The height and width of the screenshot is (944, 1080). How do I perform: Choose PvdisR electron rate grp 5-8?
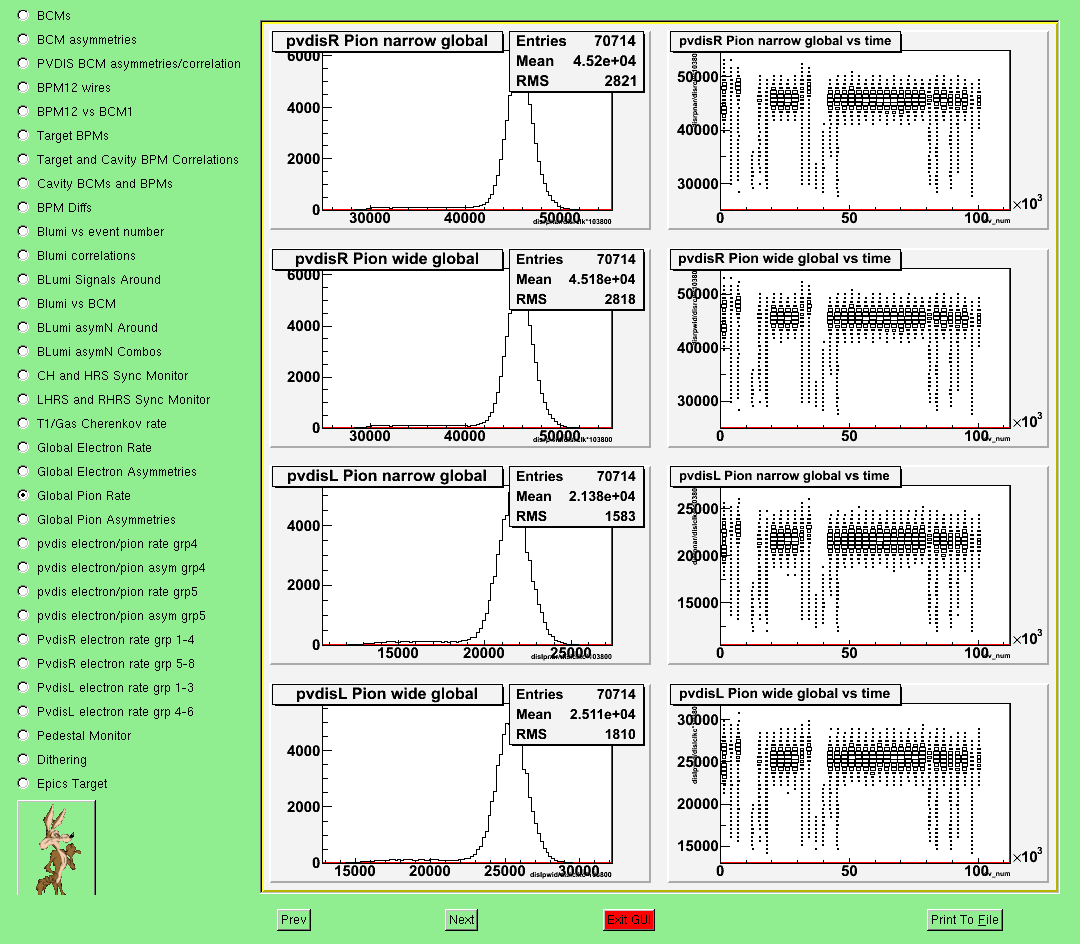click(x=23, y=664)
